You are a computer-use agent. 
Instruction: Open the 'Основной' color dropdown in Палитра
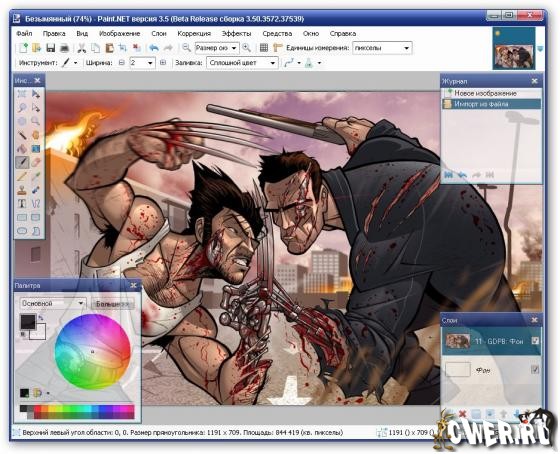point(52,303)
